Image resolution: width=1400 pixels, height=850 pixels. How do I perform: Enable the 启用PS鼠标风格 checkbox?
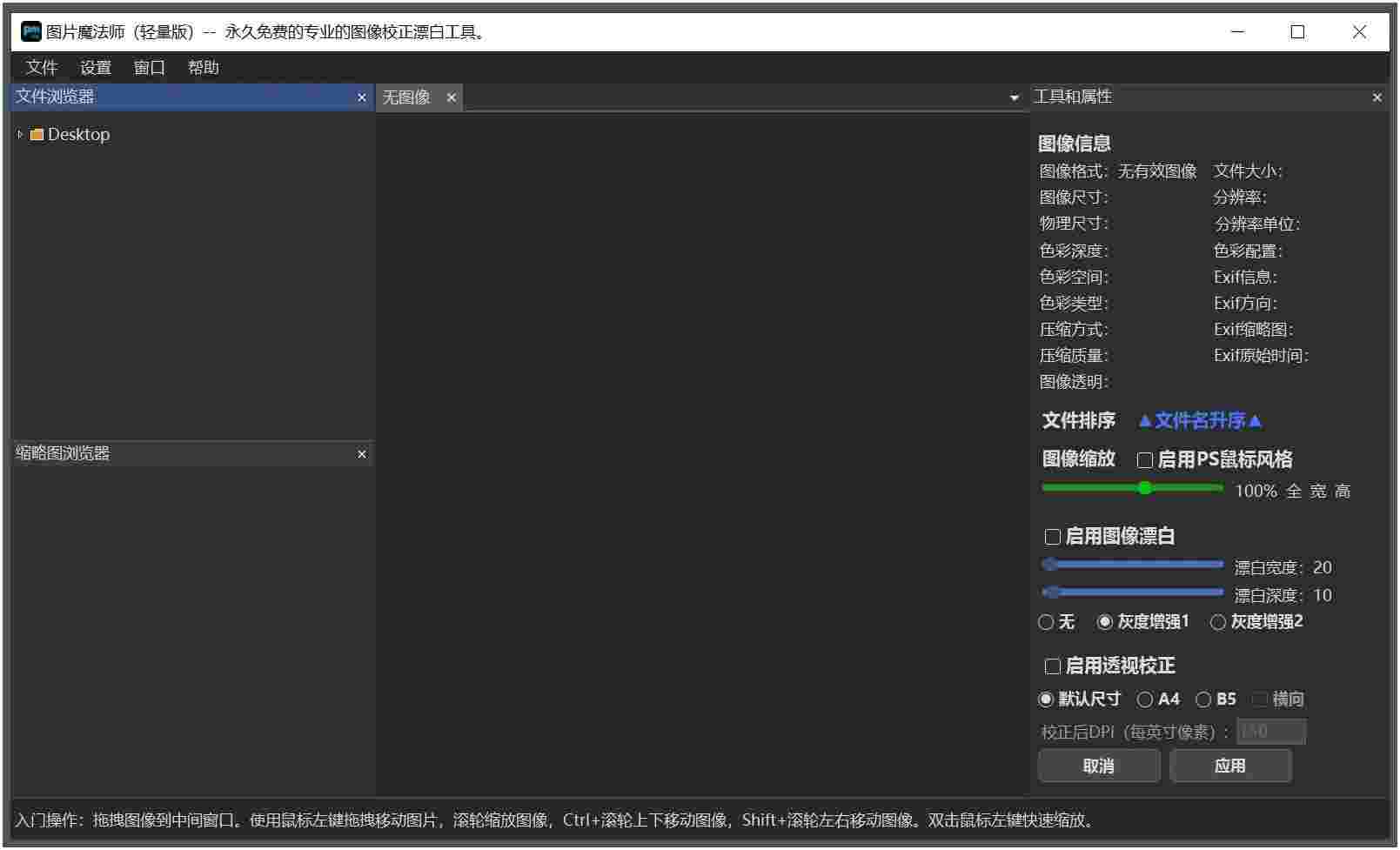click(1144, 459)
